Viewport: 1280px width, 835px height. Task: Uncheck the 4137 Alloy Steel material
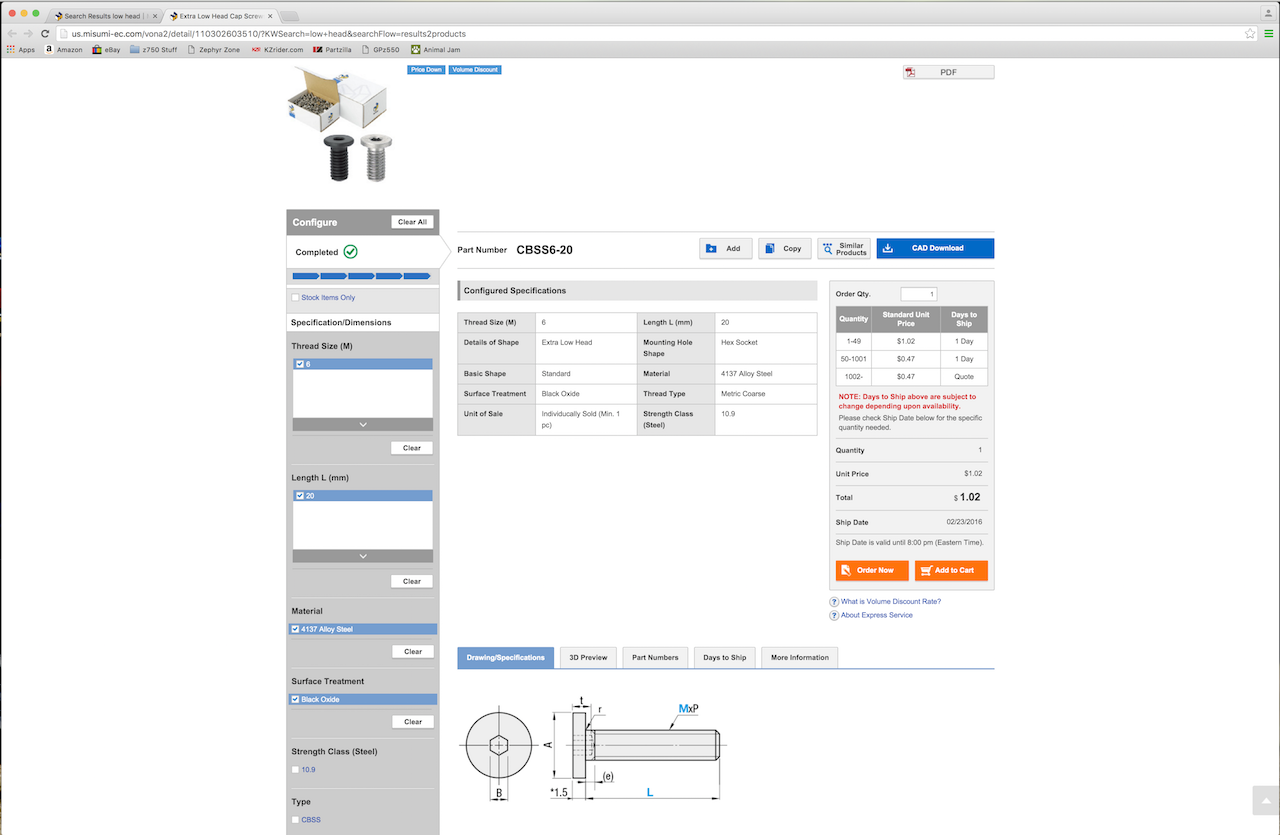296,629
